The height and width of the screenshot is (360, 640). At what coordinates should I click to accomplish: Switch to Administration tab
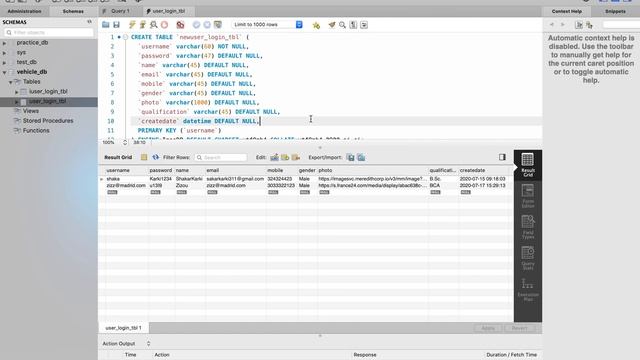24,11
